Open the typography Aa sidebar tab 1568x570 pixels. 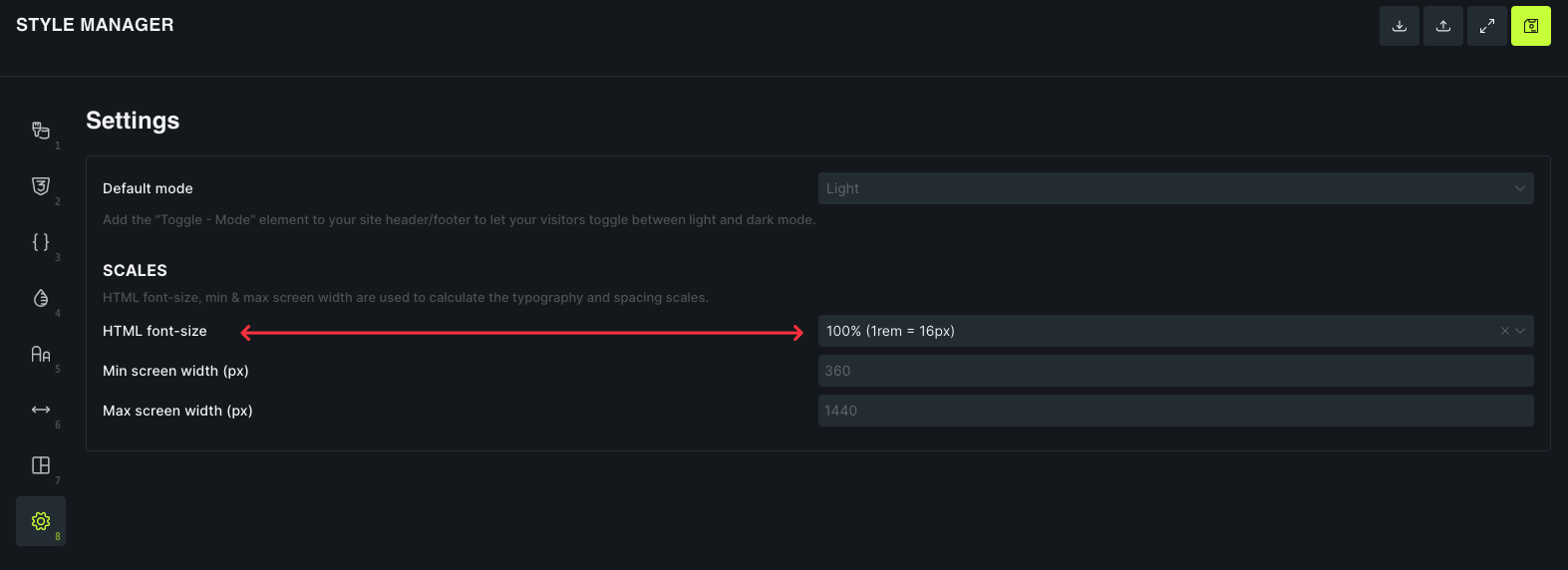click(x=41, y=354)
